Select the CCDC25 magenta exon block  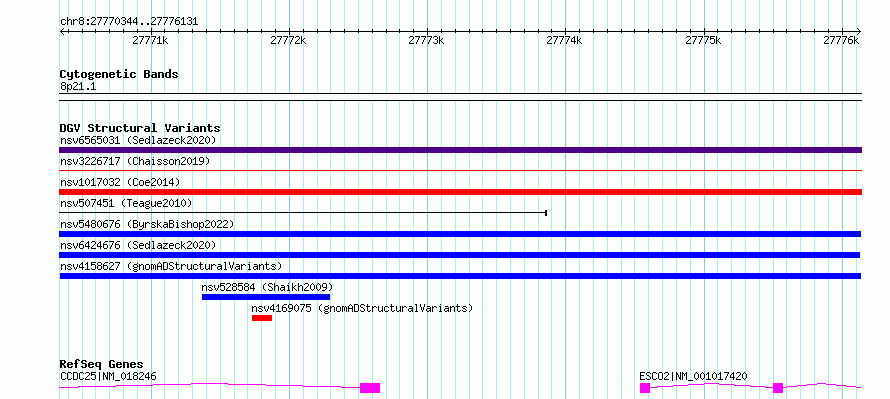370,388
